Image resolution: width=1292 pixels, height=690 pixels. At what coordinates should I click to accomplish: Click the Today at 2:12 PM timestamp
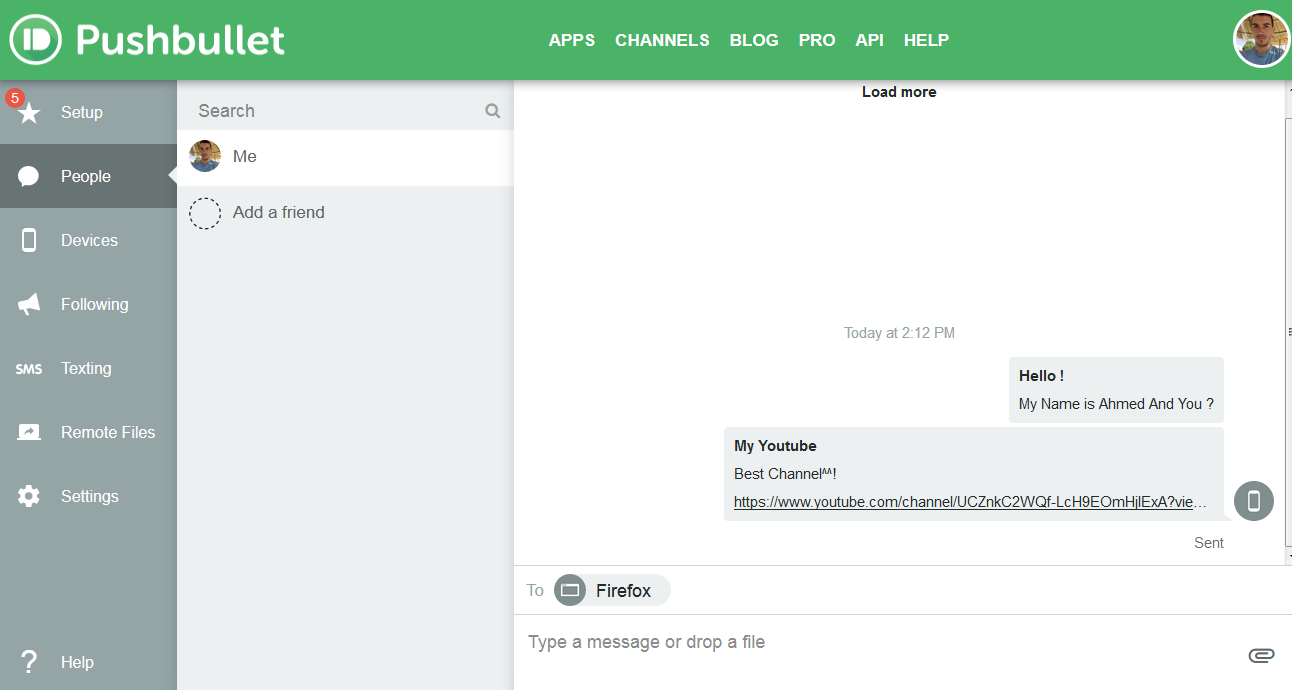click(899, 333)
